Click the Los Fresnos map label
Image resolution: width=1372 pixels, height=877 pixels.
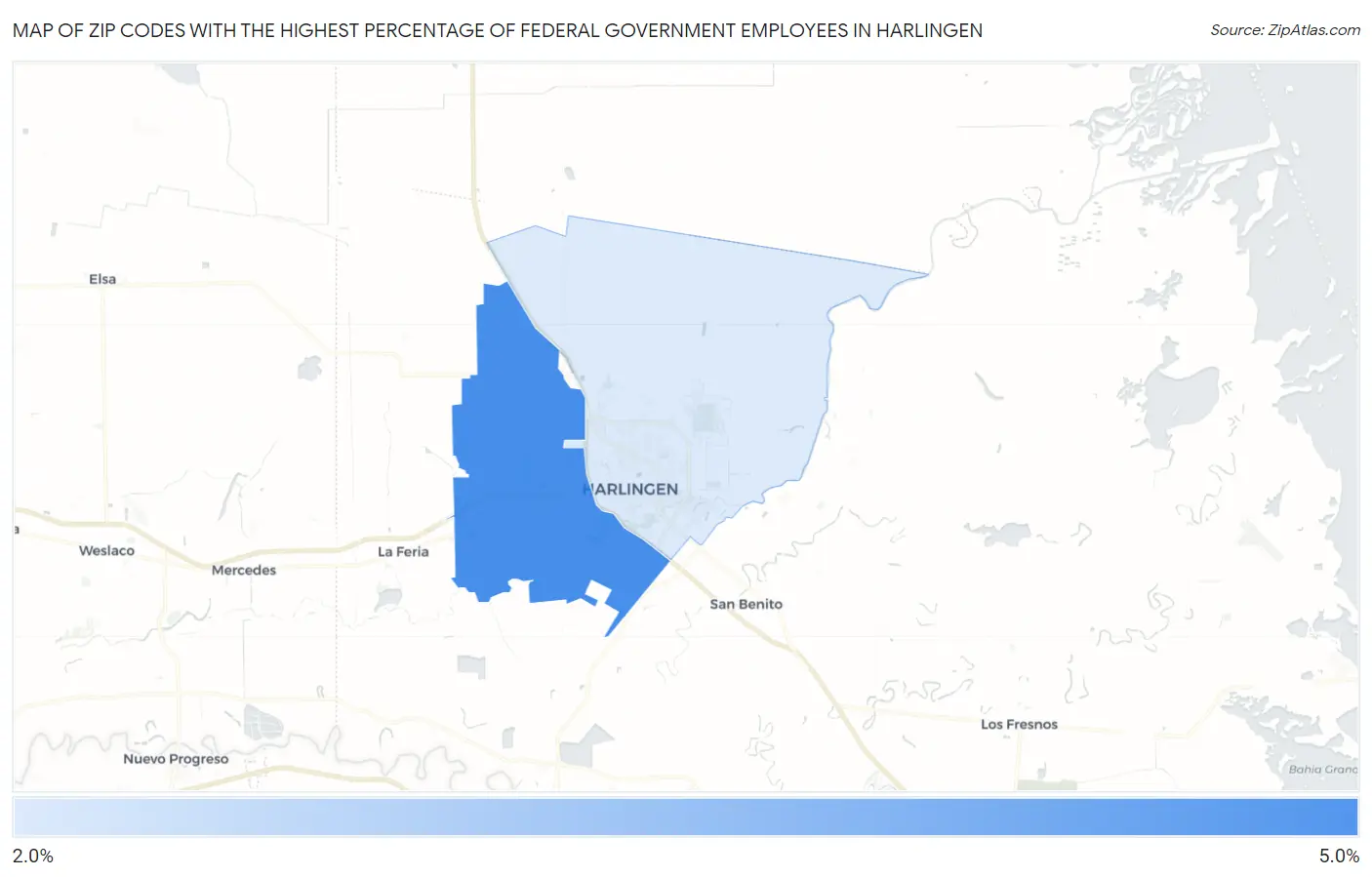tap(1019, 724)
